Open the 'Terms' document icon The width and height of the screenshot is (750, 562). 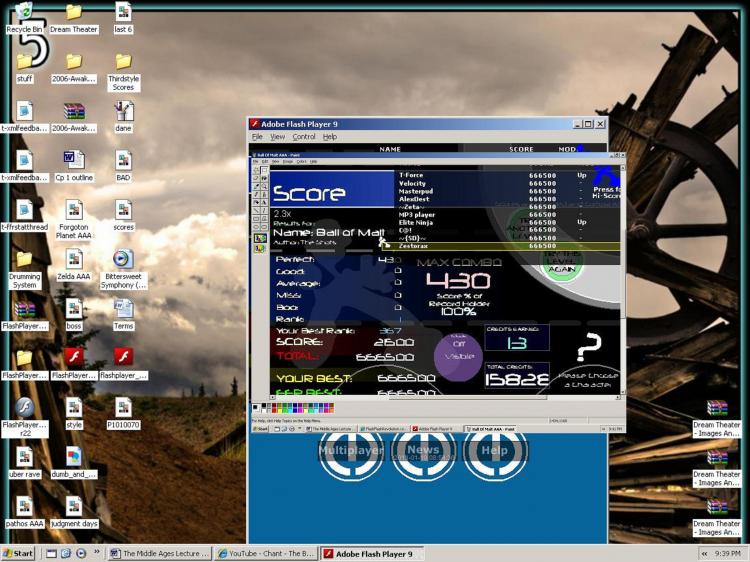tap(123, 315)
